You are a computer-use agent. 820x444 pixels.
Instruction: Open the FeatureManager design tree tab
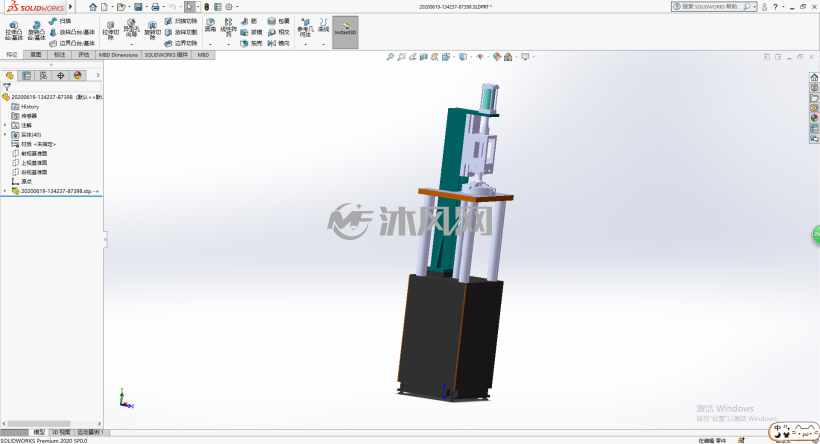[x=9, y=75]
